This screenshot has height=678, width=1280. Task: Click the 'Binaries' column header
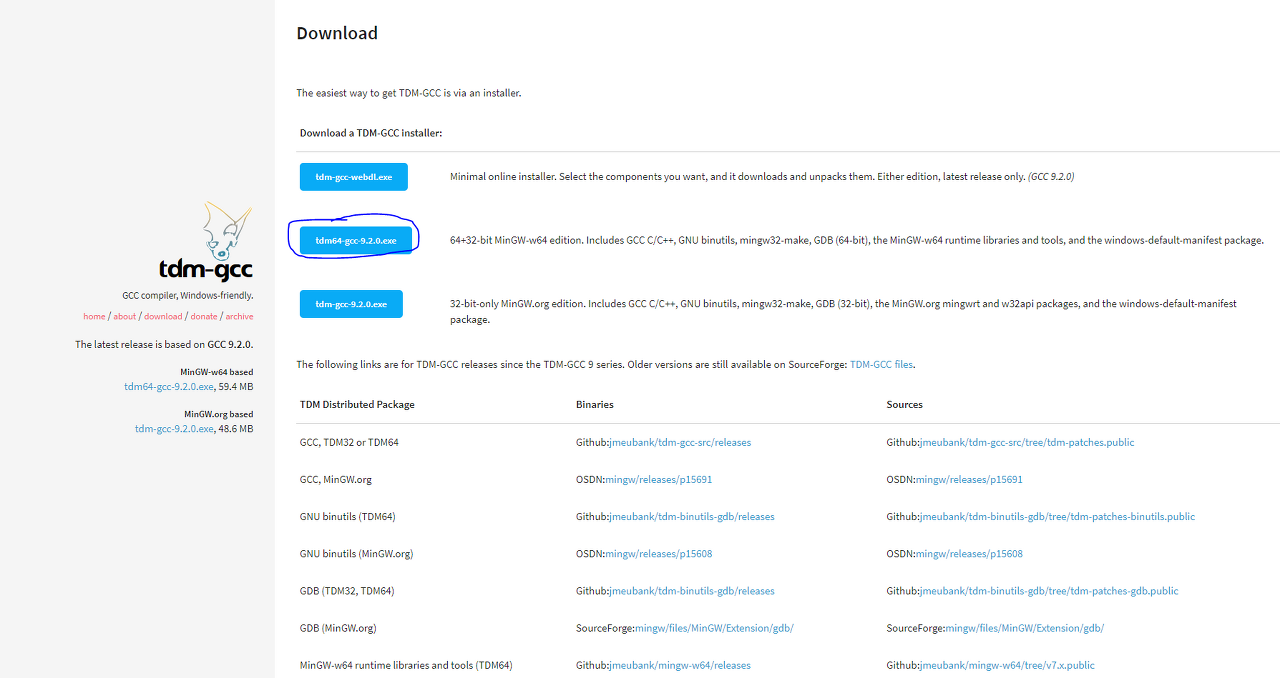(x=595, y=405)
